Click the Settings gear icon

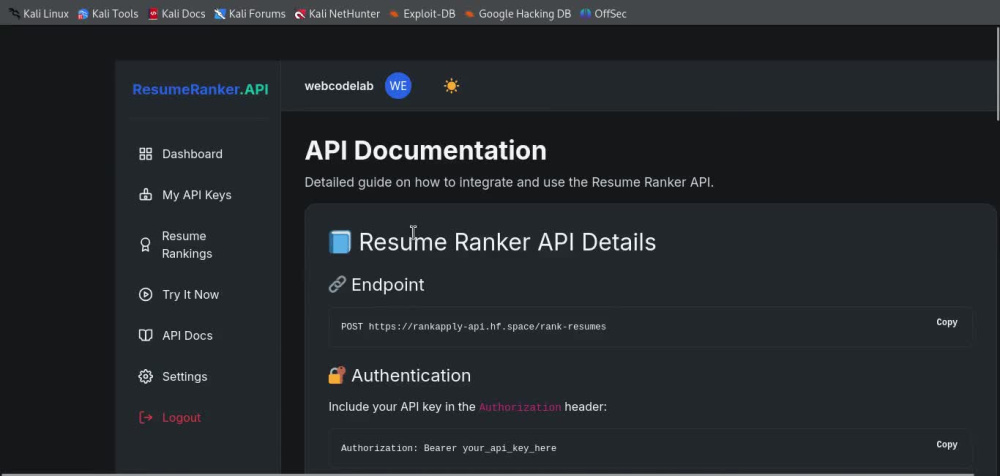pos(145,376)
